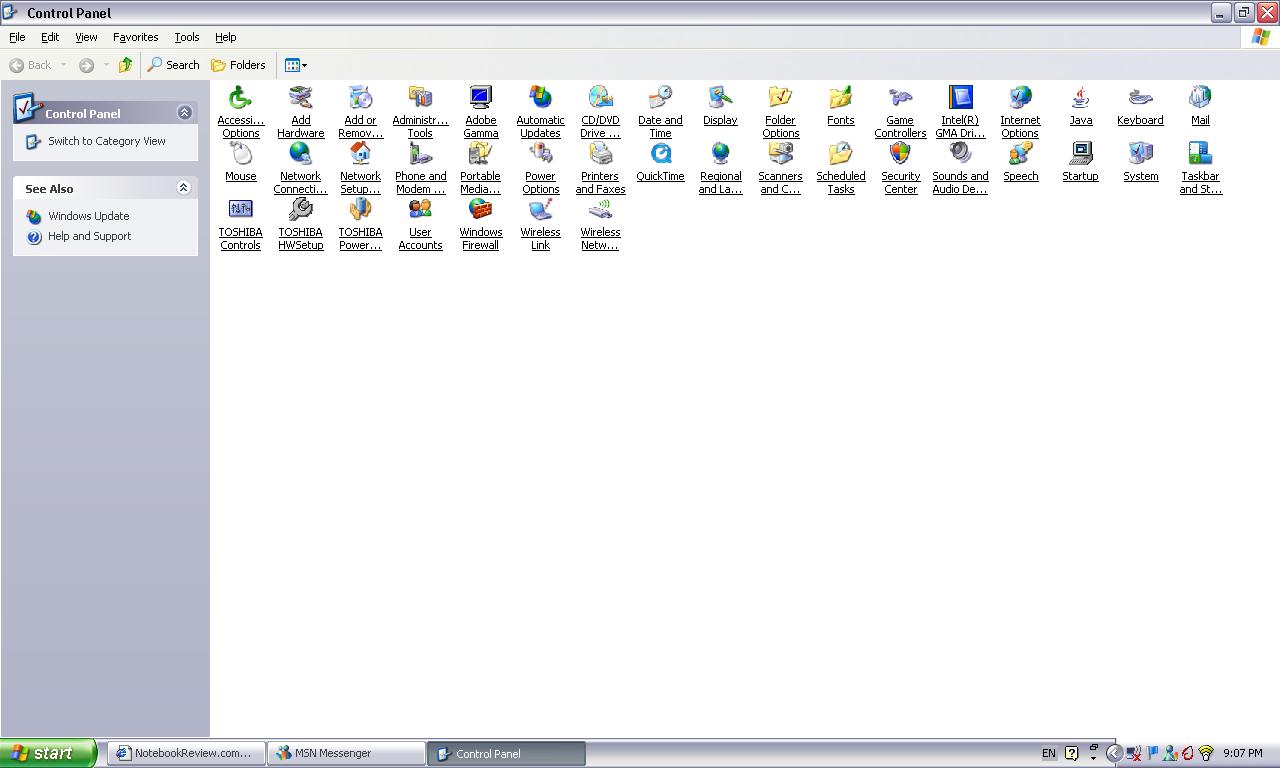Open Power Options icon
The height and width of the screenshot is (768, 1280).
click(540, 154)
